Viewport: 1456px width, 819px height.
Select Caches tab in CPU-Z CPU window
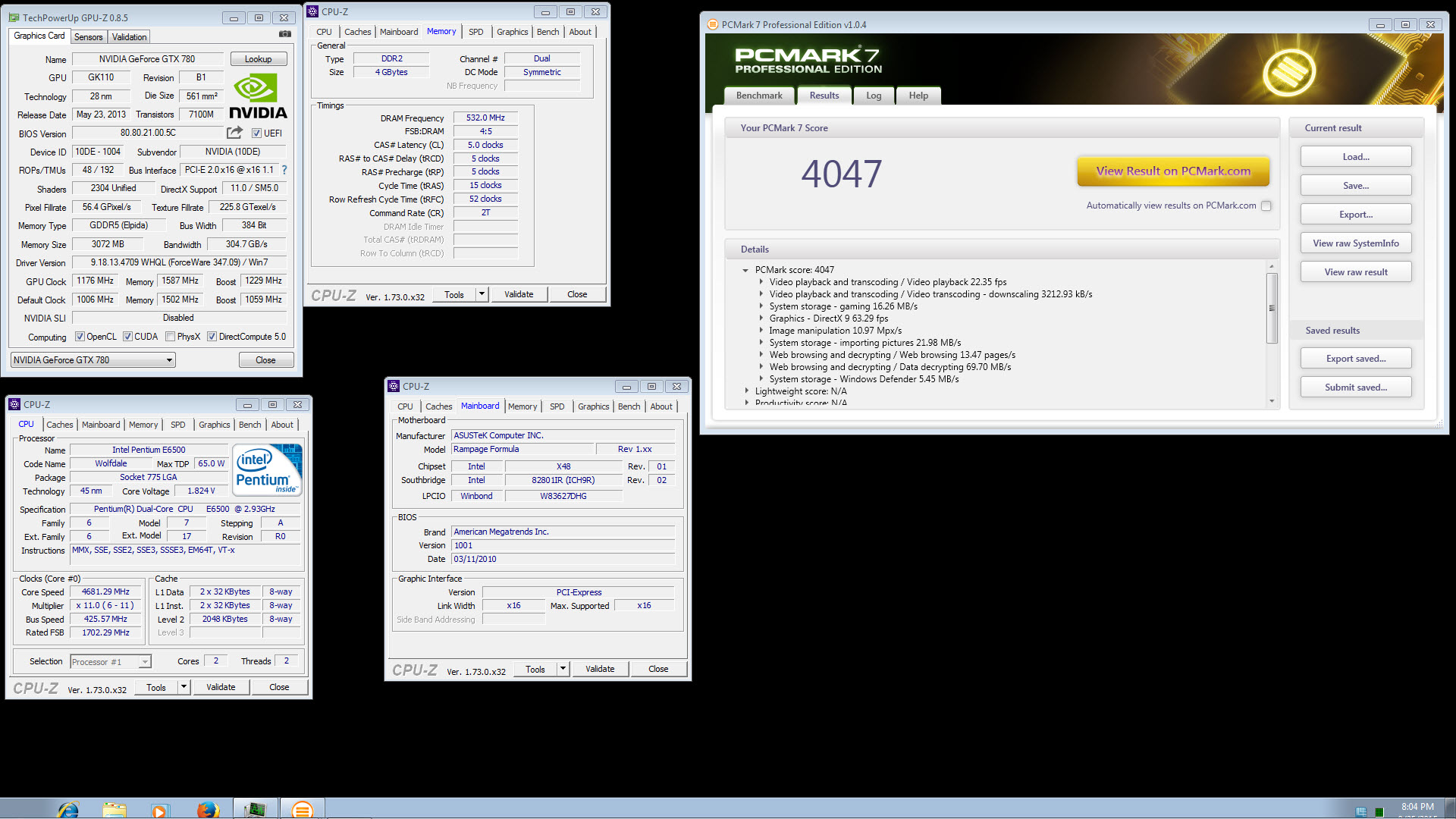coord(60,425)
